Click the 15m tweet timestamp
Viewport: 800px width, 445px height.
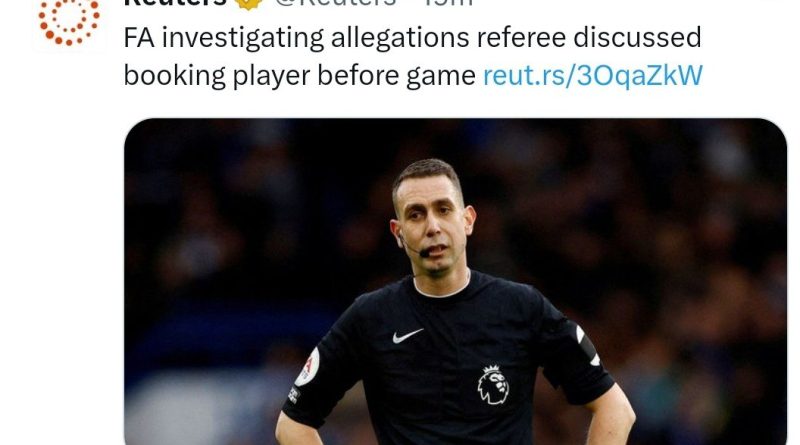[448, 3]
